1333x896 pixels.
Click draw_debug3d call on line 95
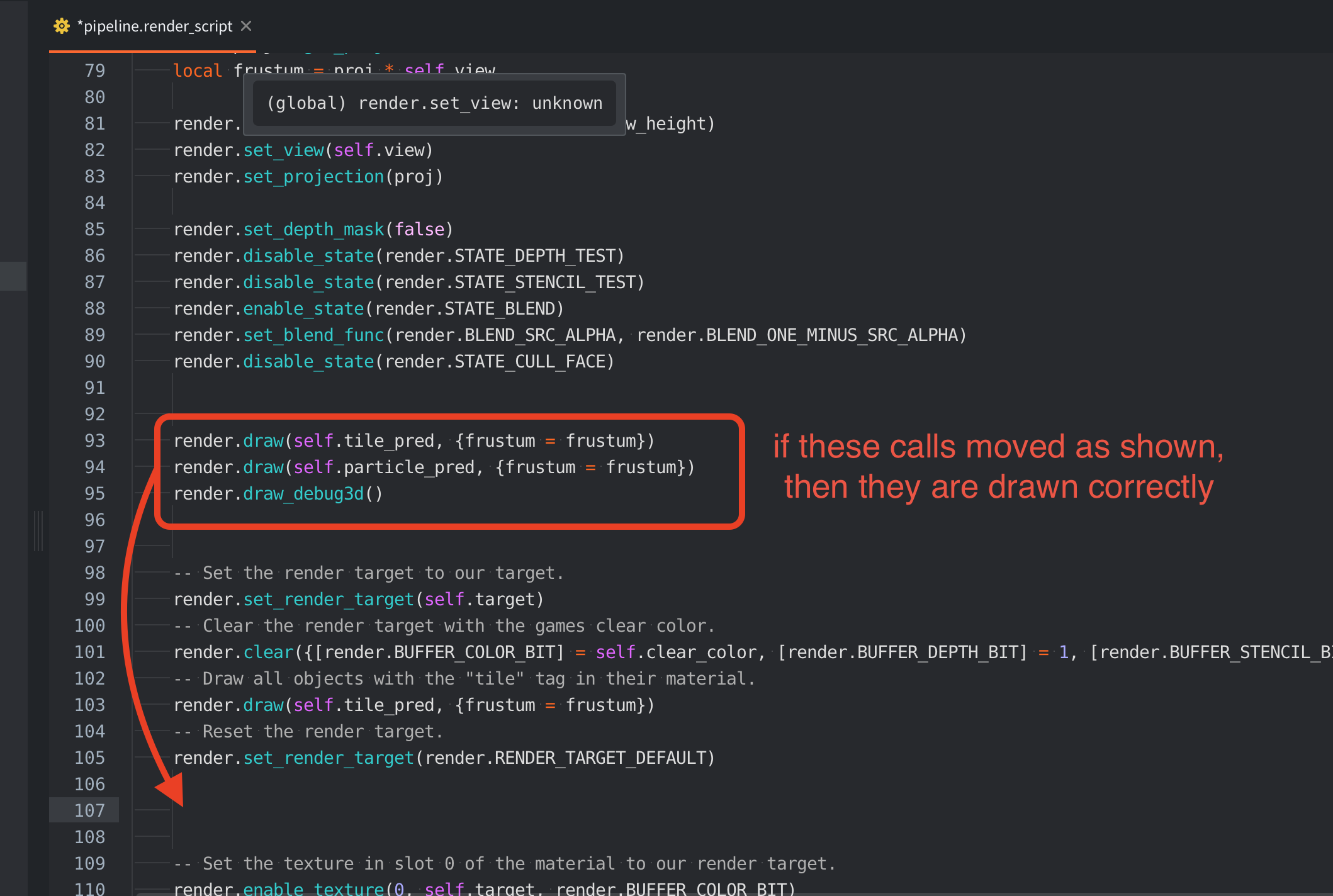coord(303,494)
